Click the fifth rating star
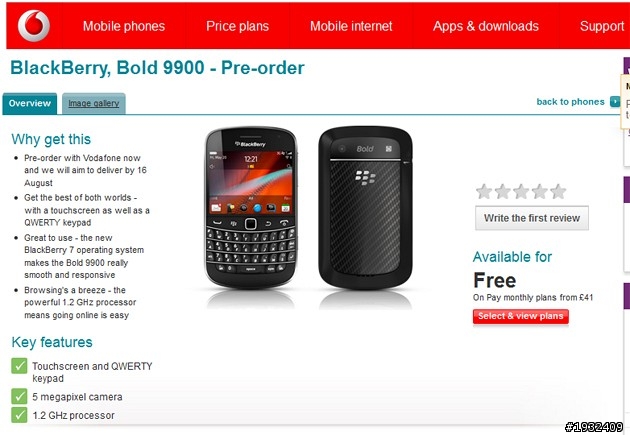 pos(558,192)
